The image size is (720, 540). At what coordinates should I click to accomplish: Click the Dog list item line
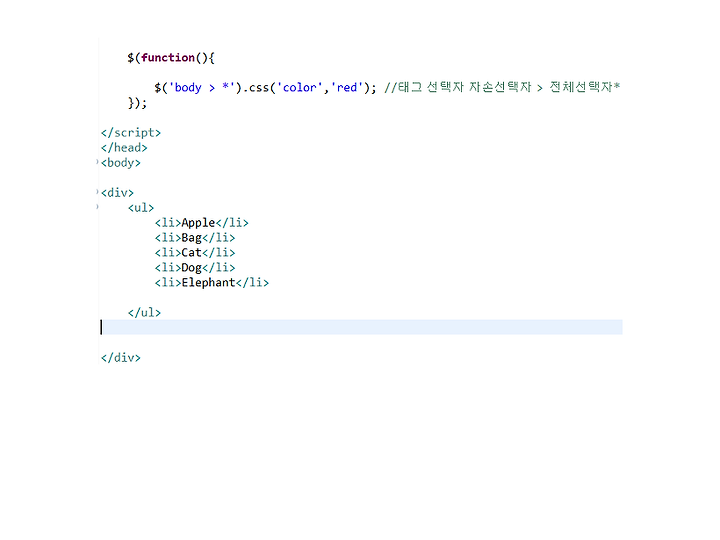tap(195, 267)
